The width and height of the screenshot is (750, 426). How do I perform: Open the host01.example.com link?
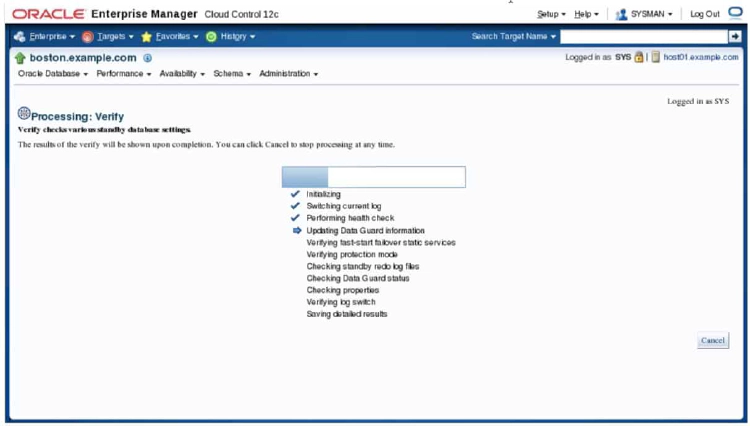coord(701,57)
